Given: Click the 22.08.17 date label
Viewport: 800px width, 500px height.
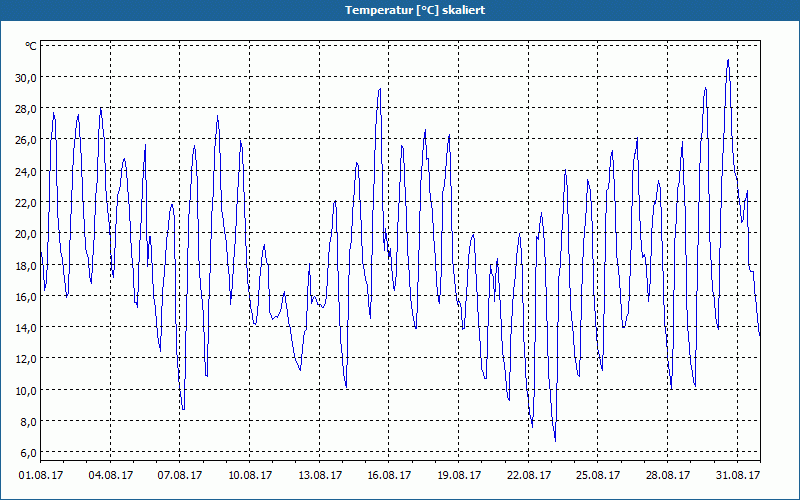Looking at the screenshot, I should pos(529,475).
